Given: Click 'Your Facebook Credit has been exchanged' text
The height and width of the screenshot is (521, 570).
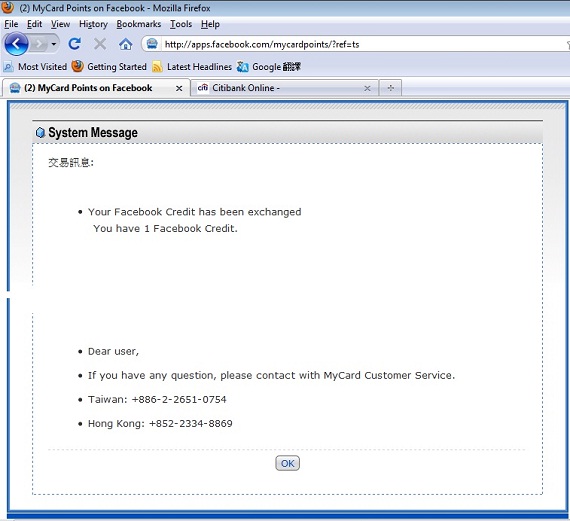Looking at the screenshot, I should point(194,212).
